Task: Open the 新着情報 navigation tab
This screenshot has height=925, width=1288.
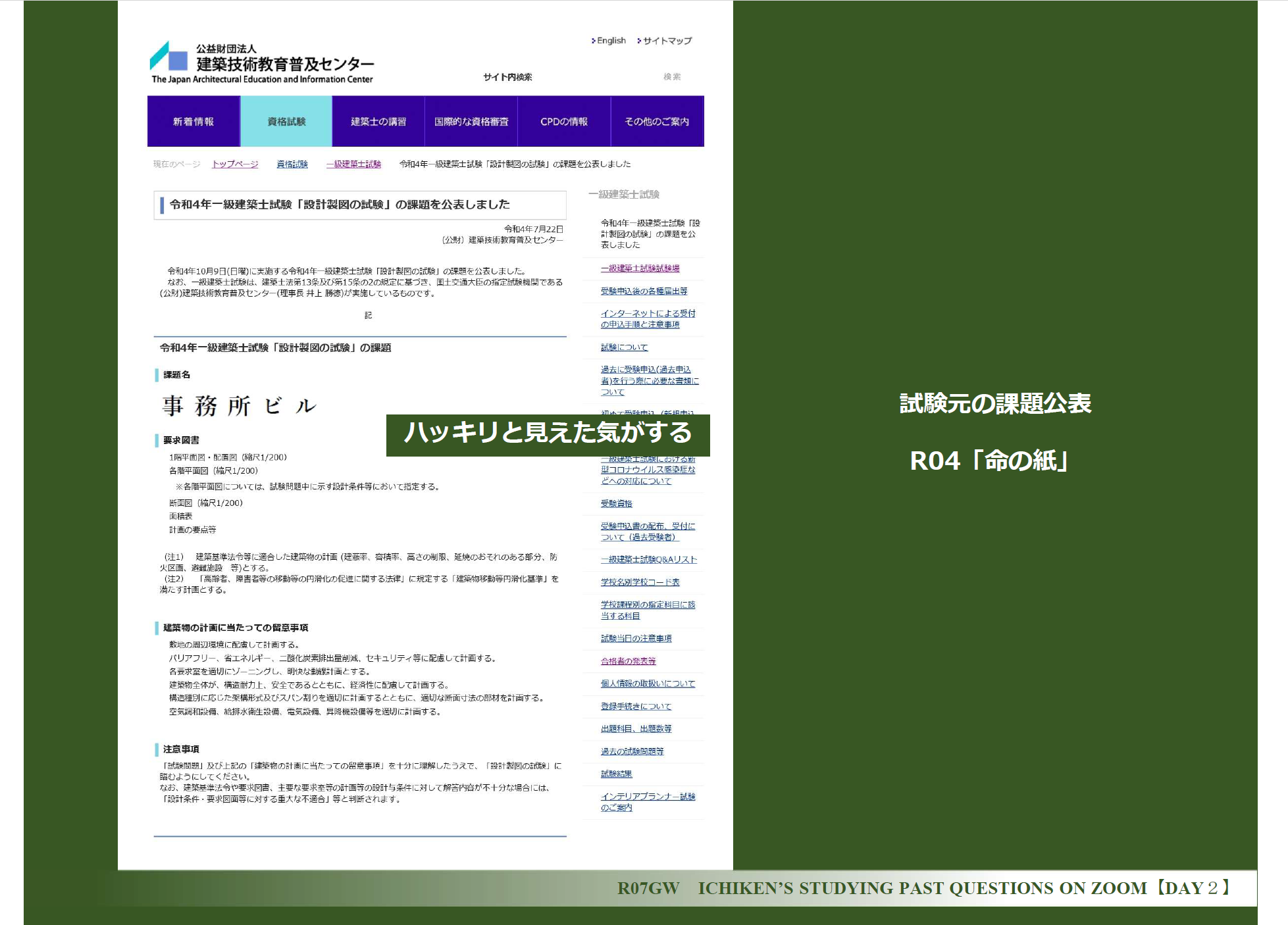Action: (193, 122)
